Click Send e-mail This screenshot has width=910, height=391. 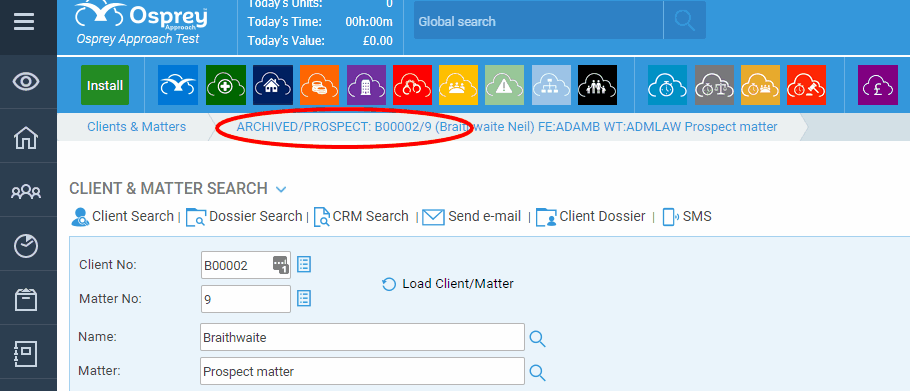[x=471, y=216]
